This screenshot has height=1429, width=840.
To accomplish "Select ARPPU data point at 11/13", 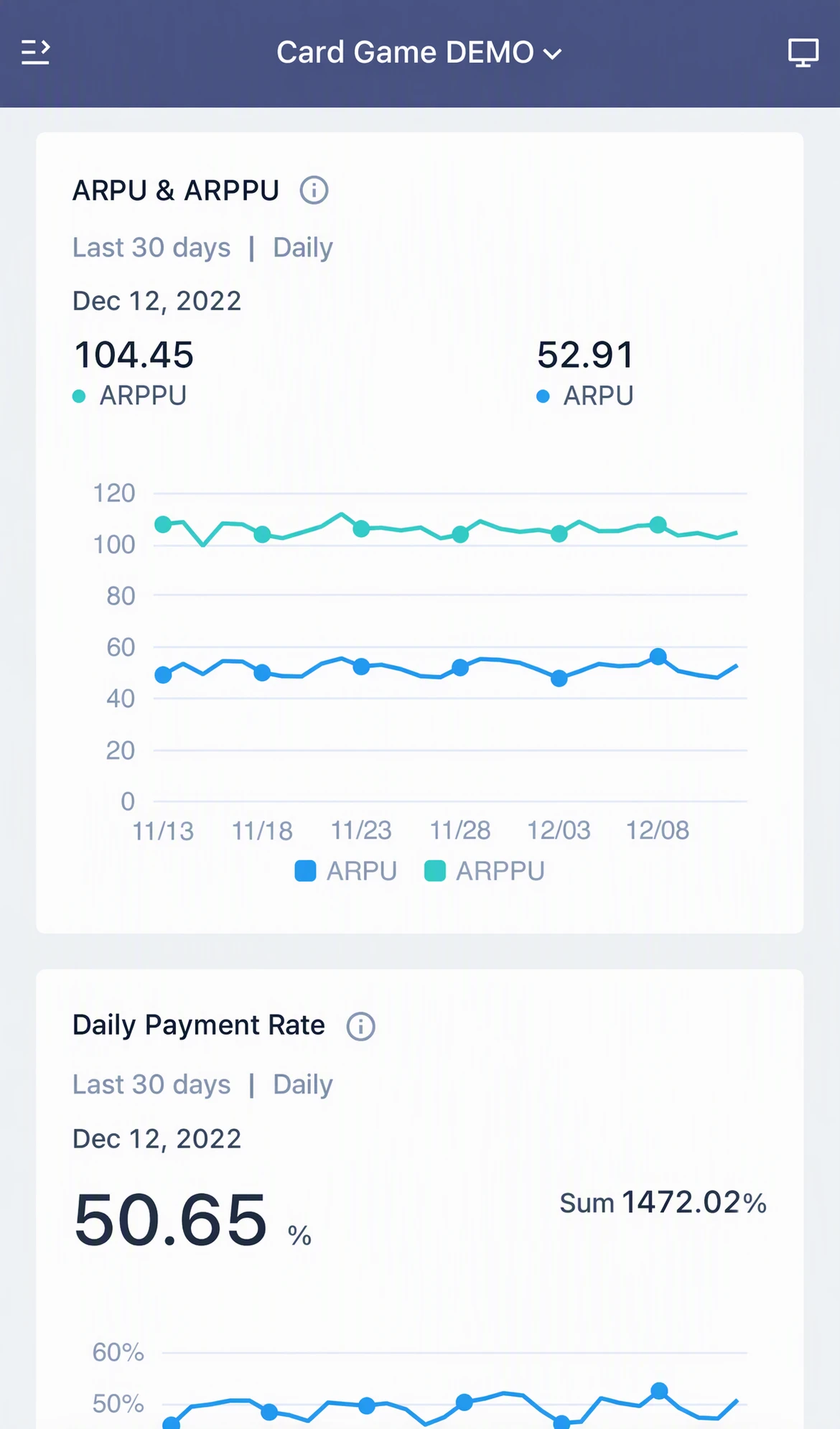I will (163, 524).
